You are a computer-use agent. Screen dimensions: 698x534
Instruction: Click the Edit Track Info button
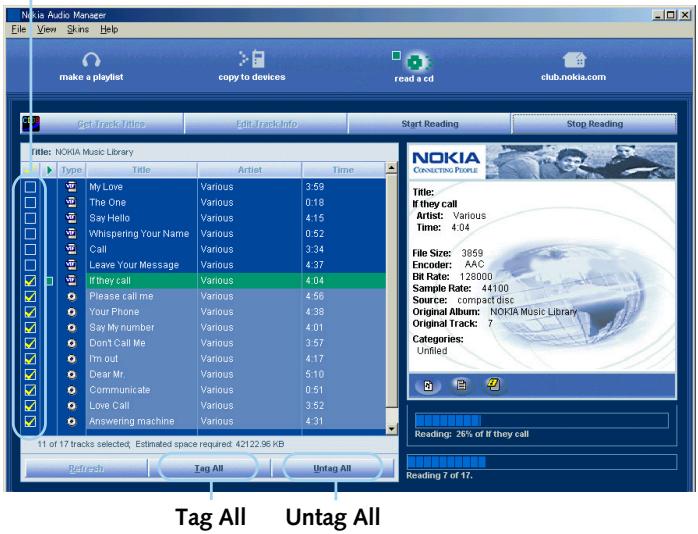[266, 124]
